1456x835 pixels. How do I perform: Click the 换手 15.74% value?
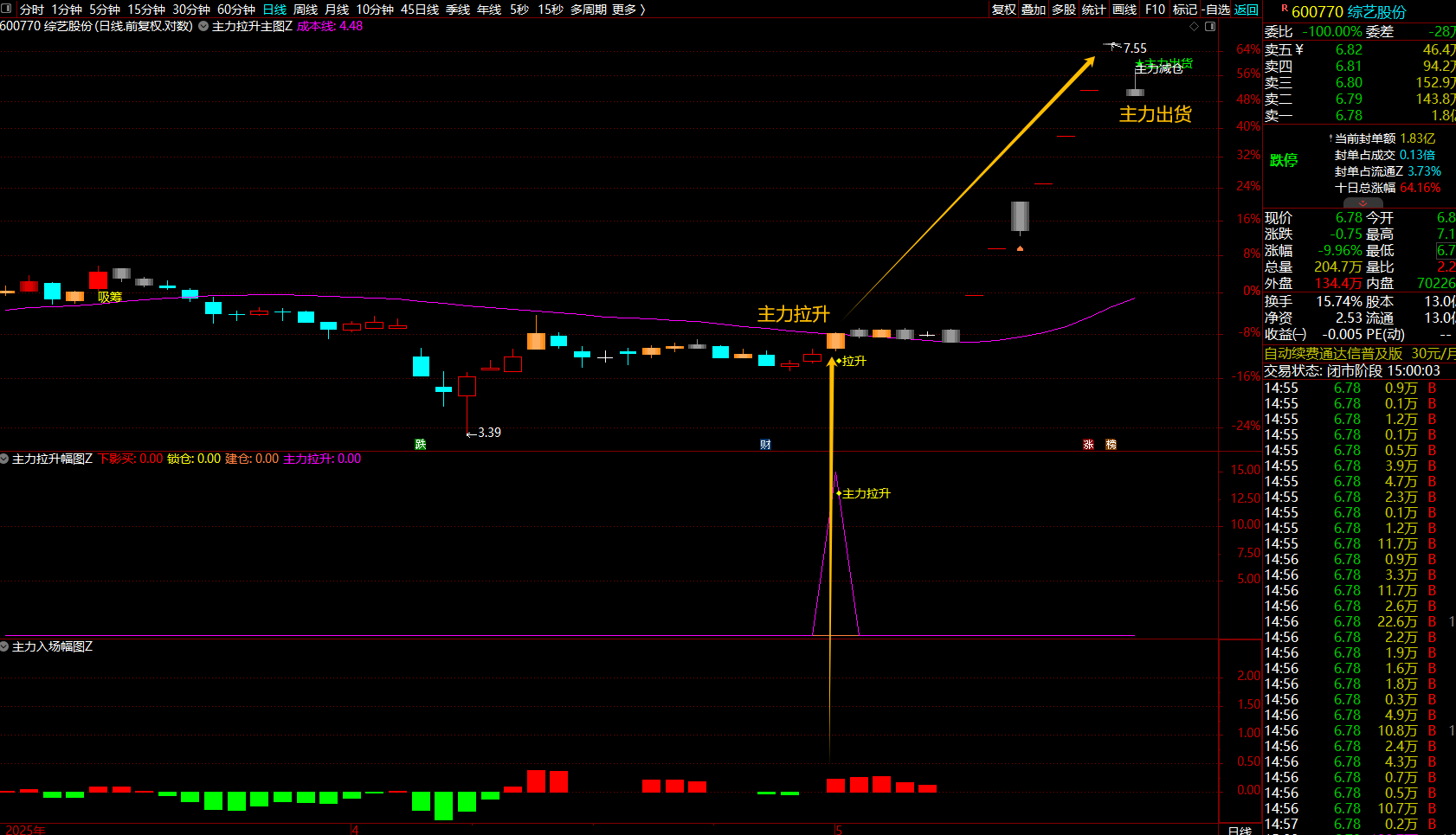(1339, 301)
